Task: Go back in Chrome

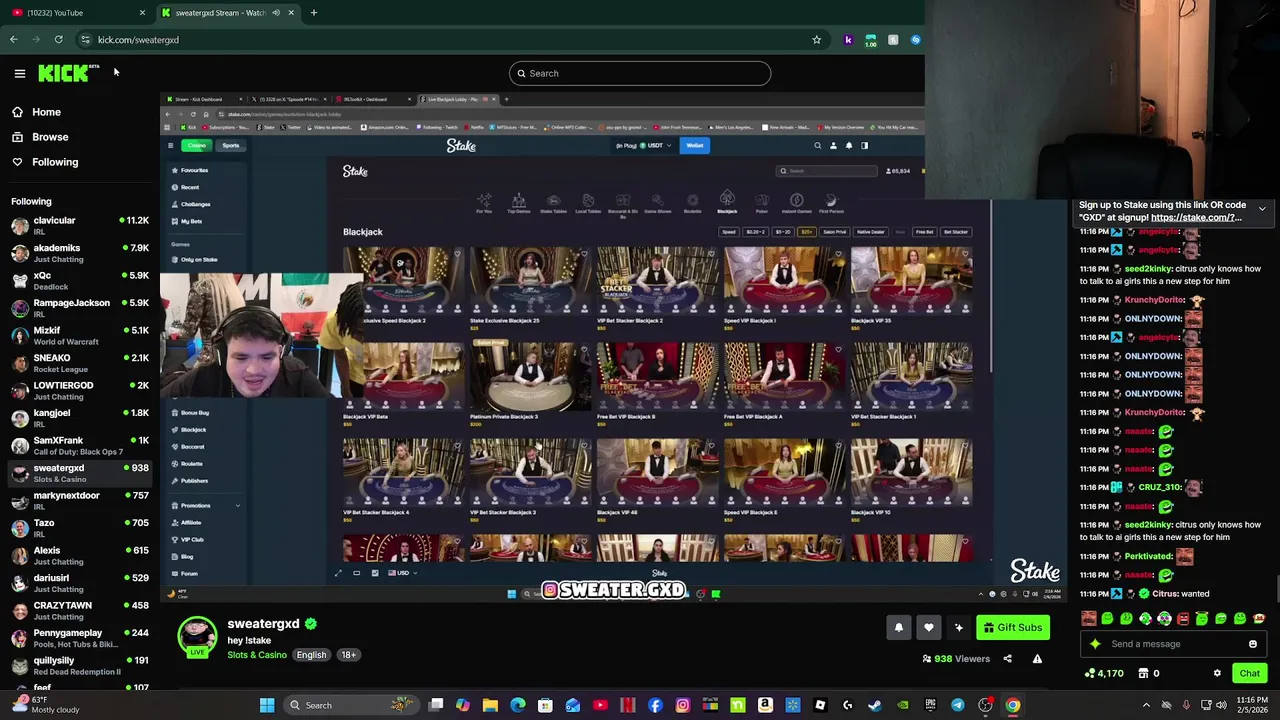Action: coord(13,40)
